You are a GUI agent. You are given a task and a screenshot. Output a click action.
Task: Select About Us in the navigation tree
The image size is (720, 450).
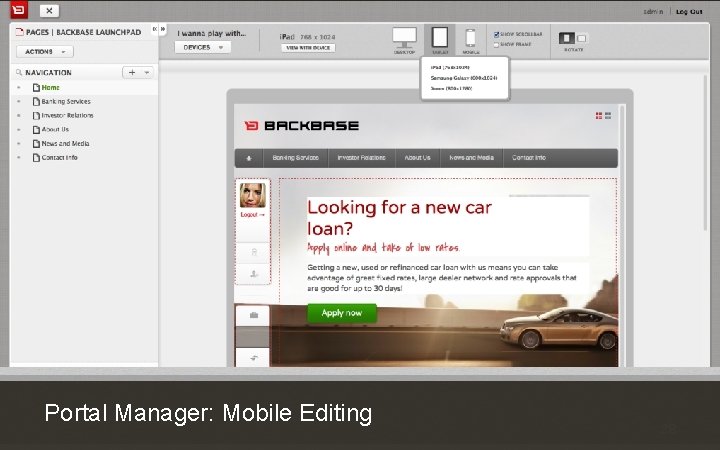click(55, 129)
